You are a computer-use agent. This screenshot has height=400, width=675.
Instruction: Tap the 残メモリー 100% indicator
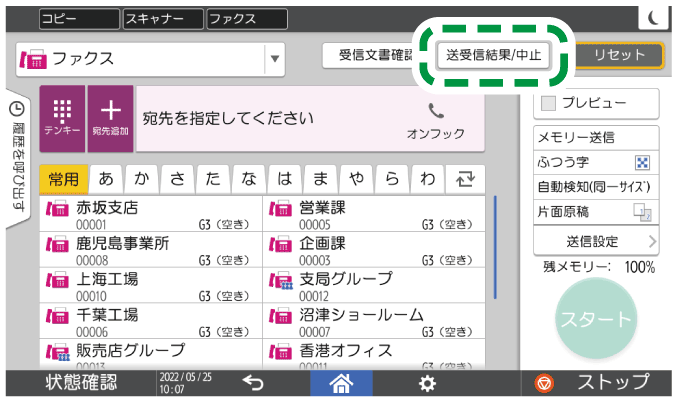pyautogui.click(x=598, y=267)
